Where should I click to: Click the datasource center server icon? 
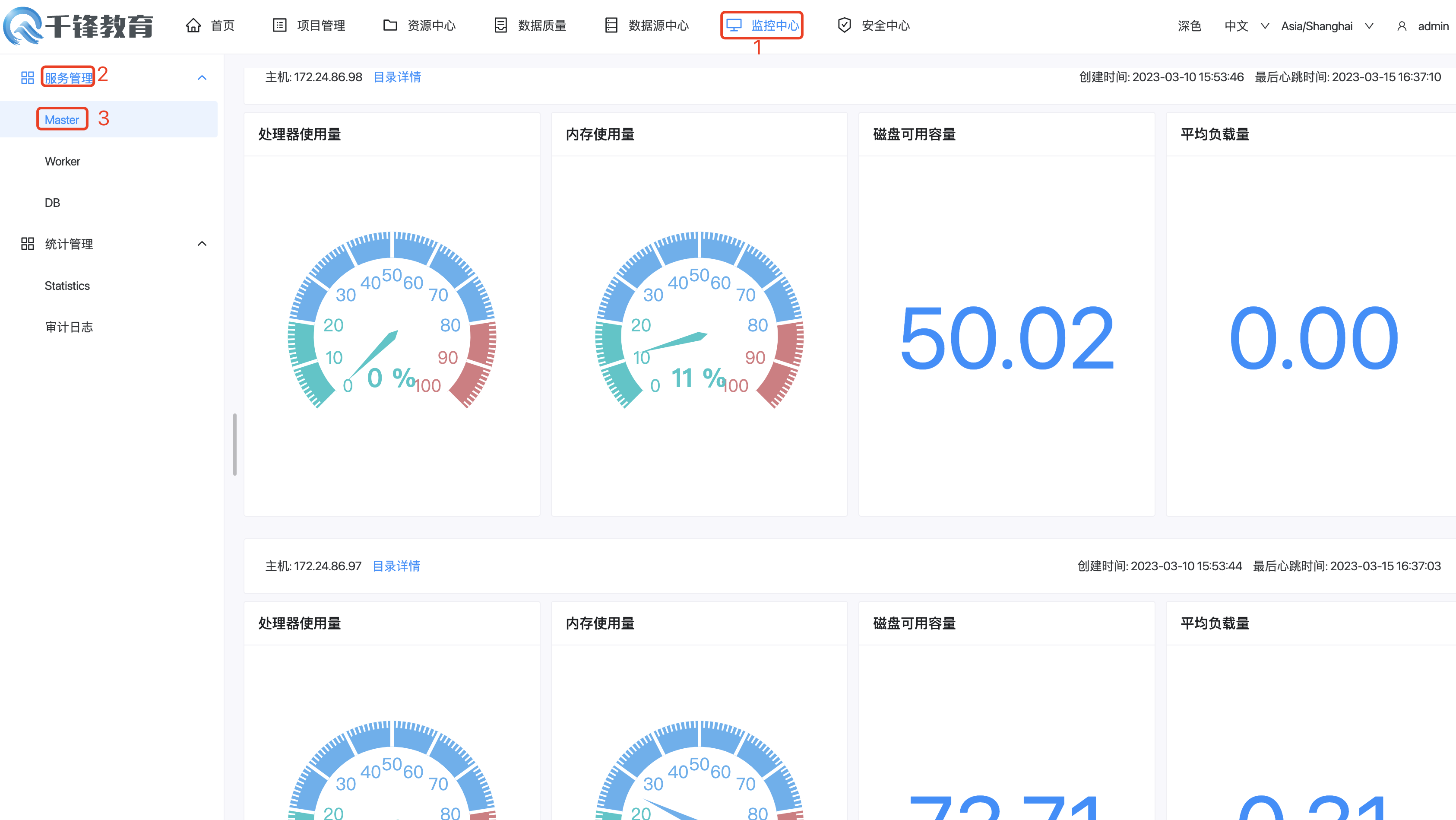(x=611, y=25)
